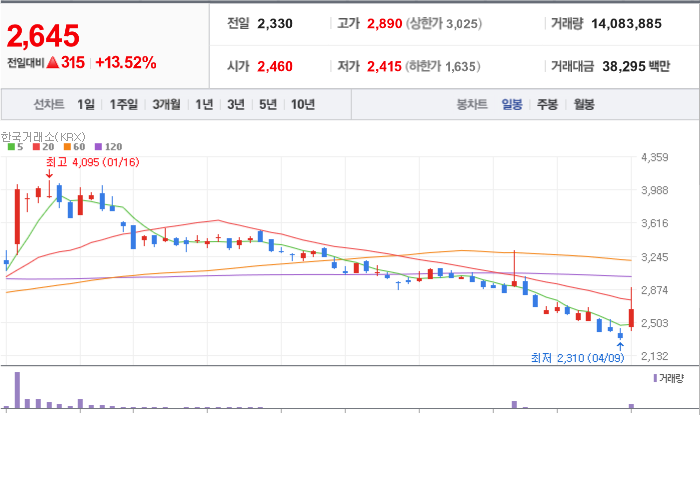Click the 최저 2,310 (04/09) annotation
The image size is (700, 490).
pyautogui.click(x=578, y=358)
